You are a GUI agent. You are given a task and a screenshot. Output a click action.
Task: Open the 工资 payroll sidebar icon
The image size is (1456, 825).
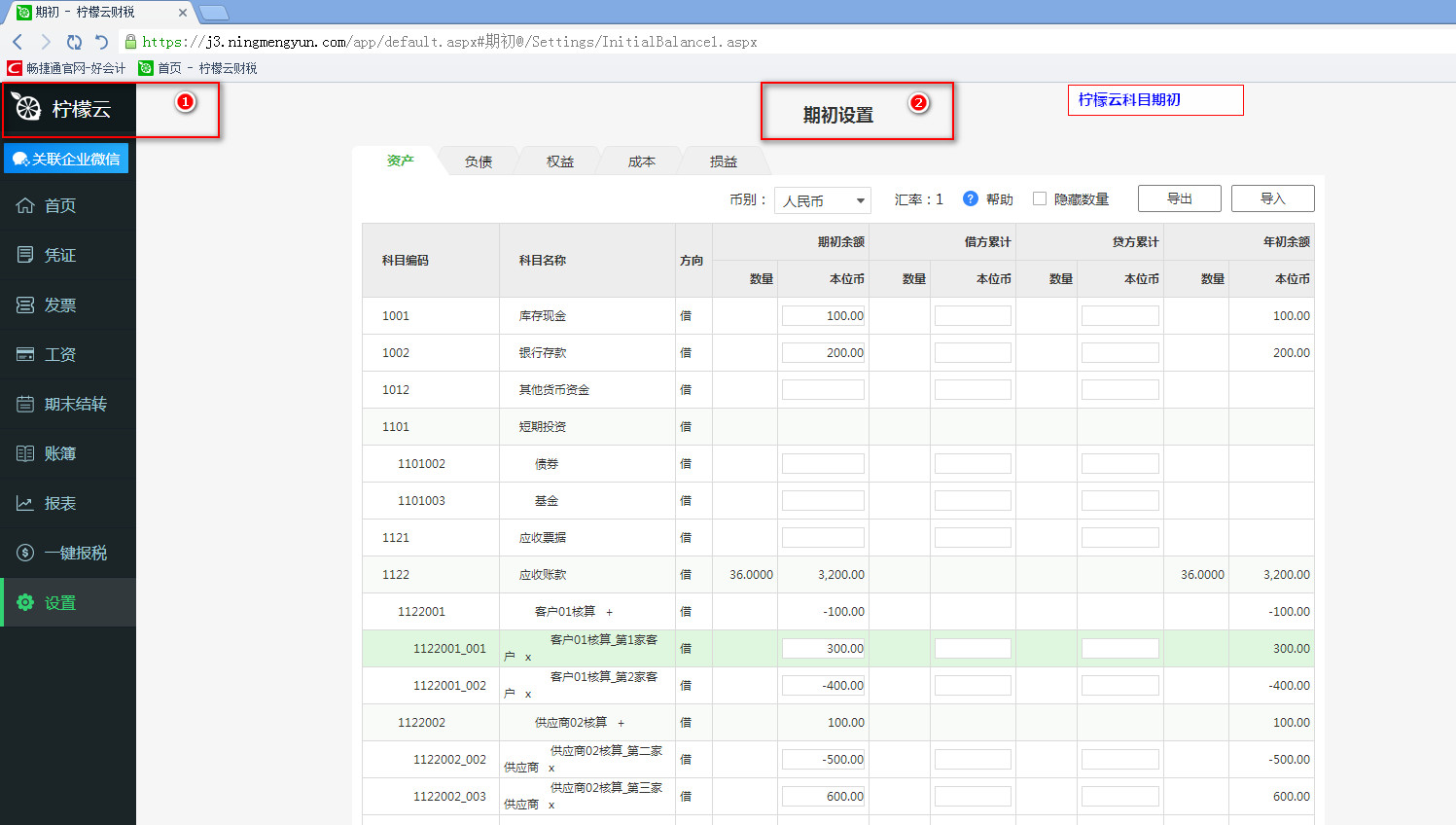point(25,355)
